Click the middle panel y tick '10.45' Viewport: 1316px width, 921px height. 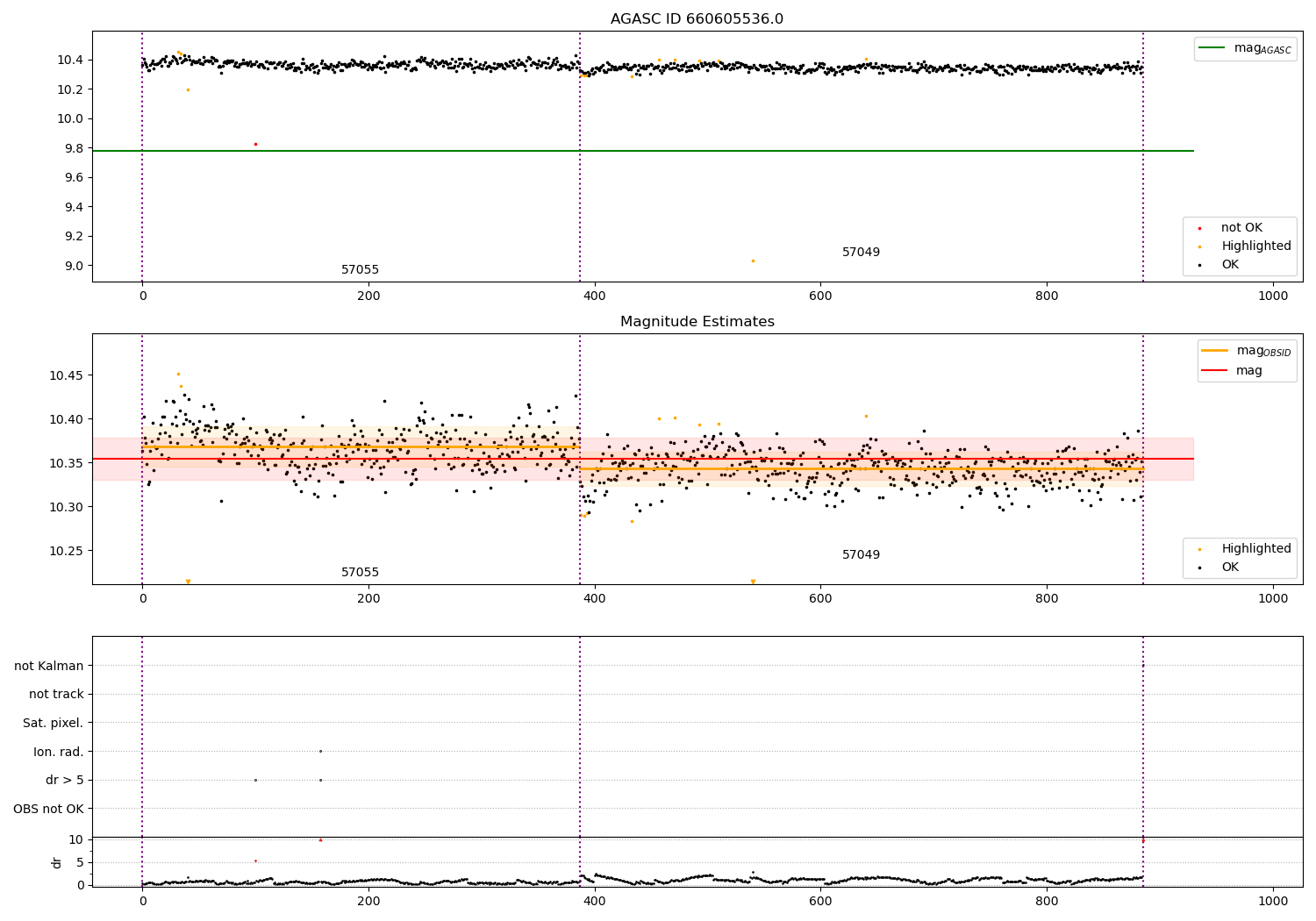click(x=66, y=376)
